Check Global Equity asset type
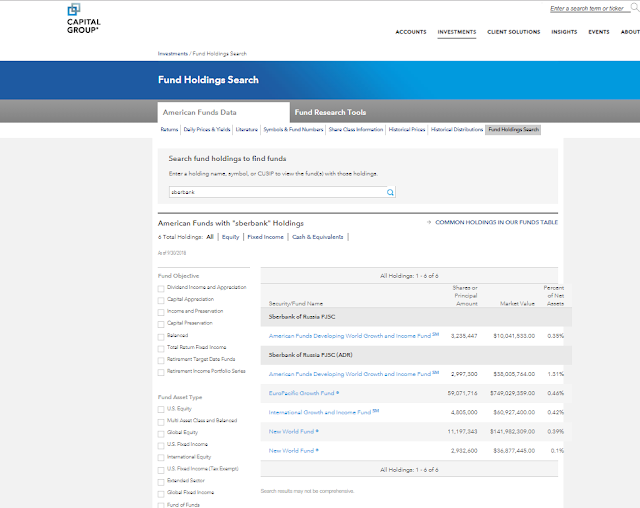The image size is (640, 508). point(161,433)
